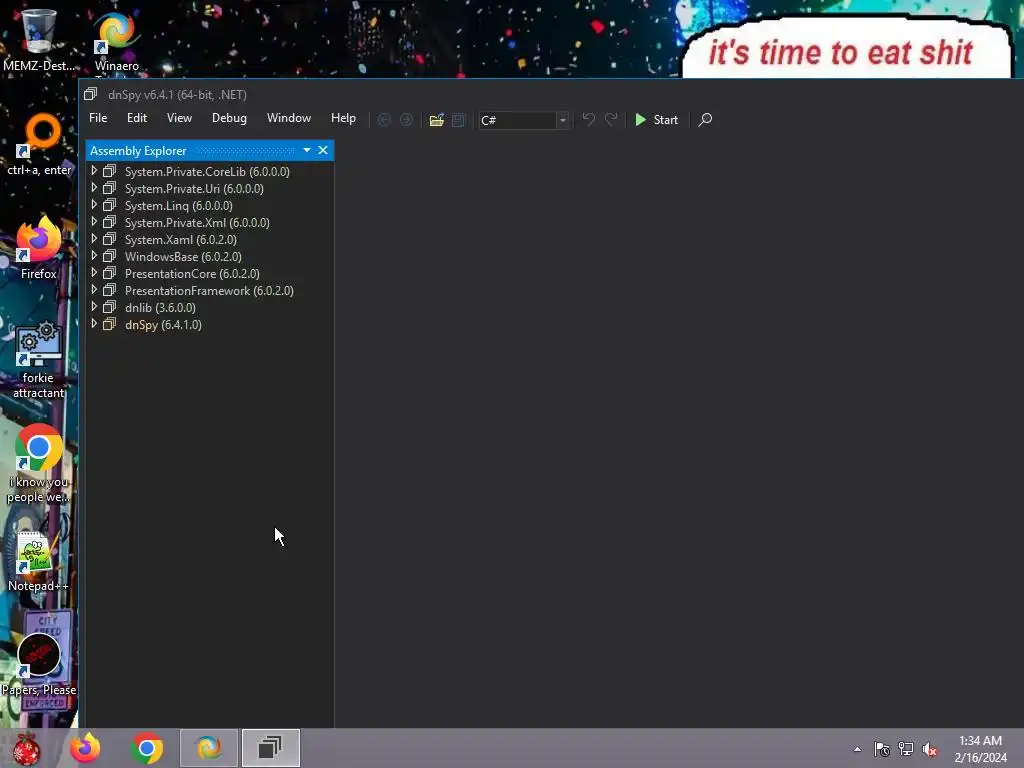Click the muted volume tray icon

pos(930,749)
